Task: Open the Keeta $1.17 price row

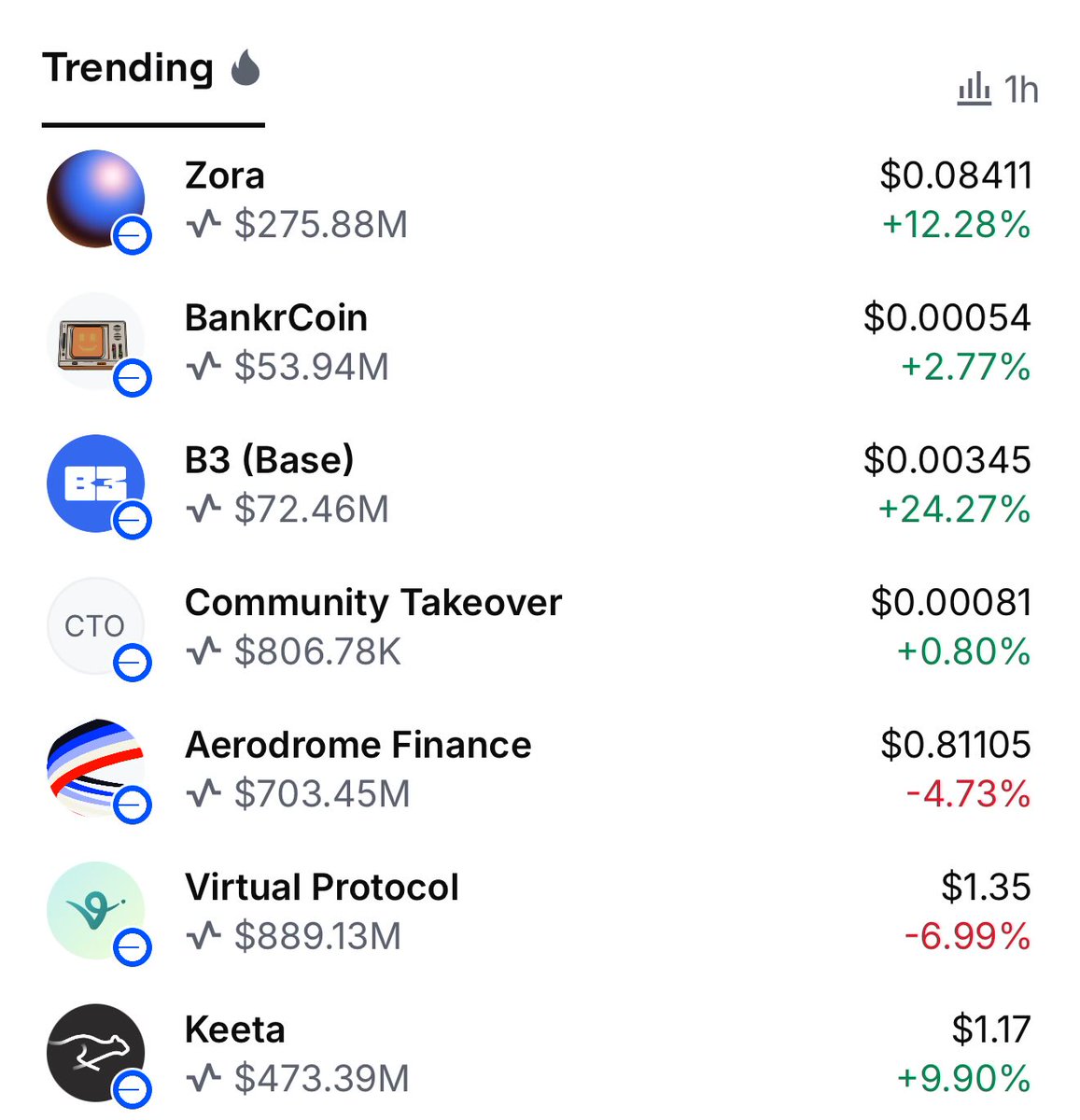Action: click(x=540, y=1053)
